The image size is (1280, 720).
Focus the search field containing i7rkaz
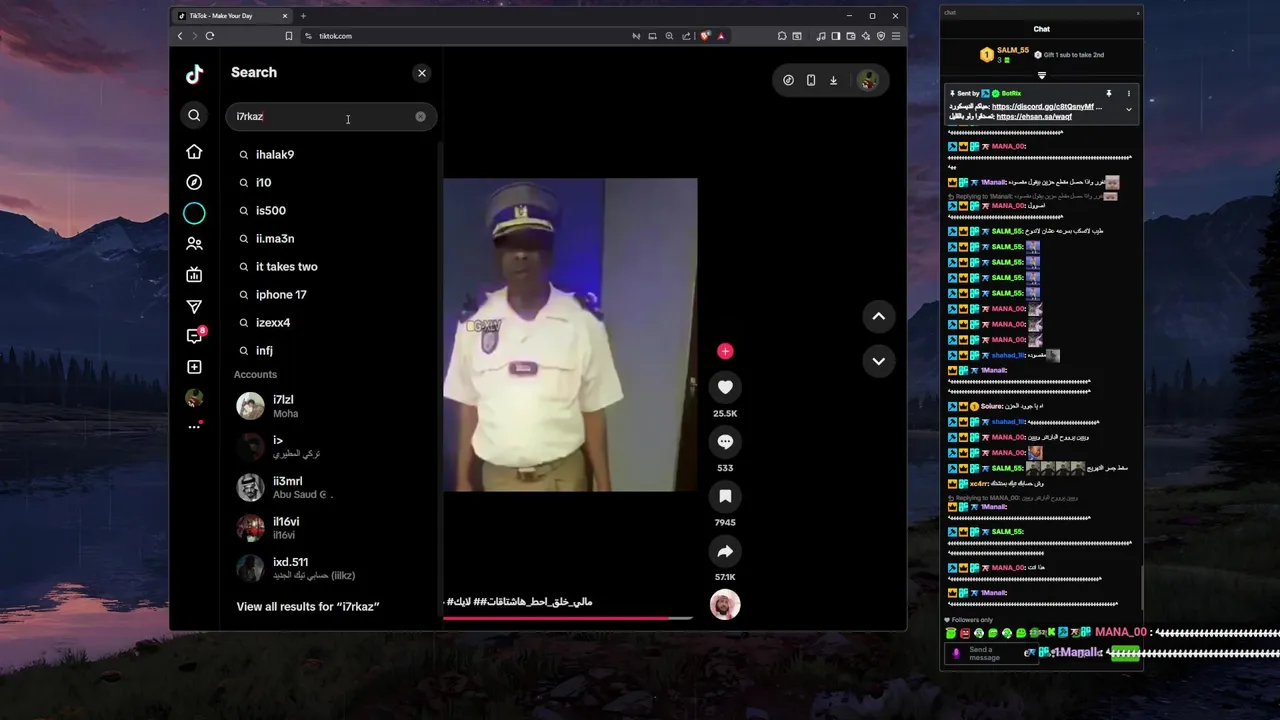331,117
